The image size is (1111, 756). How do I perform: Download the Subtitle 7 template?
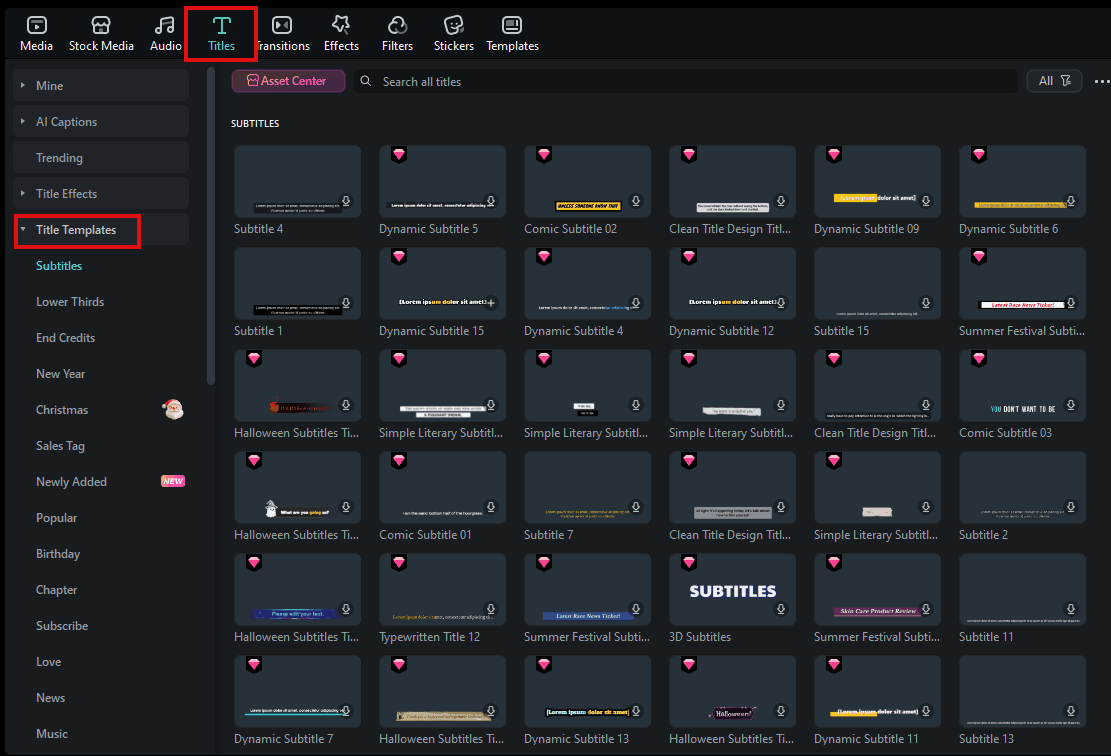click(x=636, y=507)
